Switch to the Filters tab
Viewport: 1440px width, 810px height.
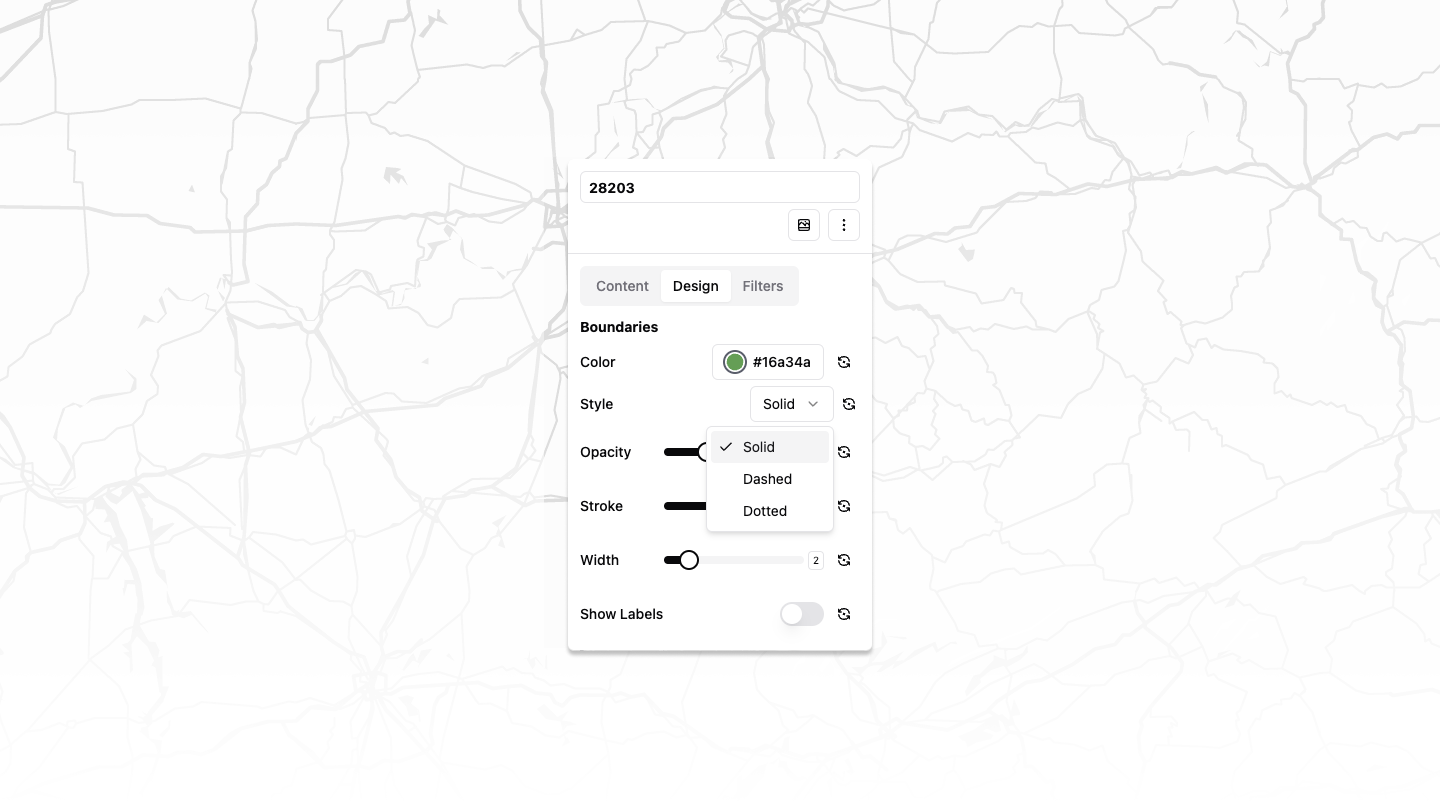(763, 286)
